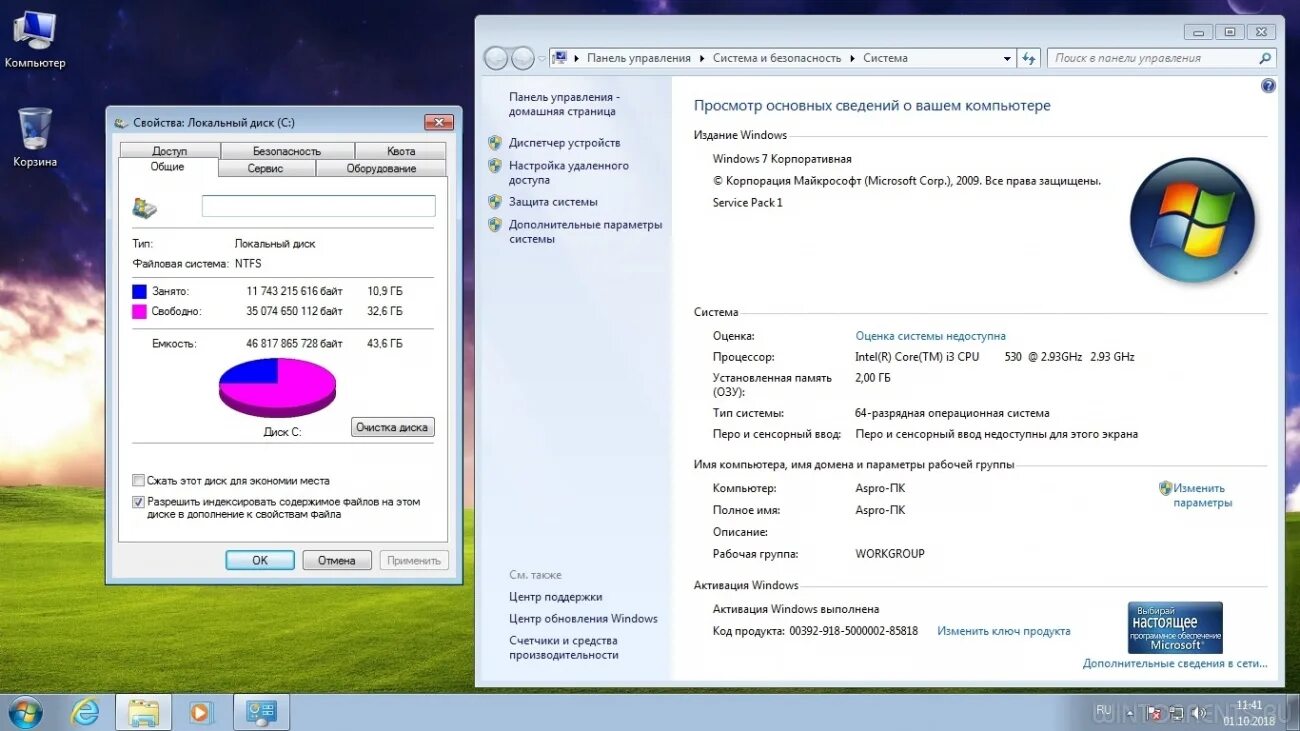Open the Корзина recycle bin icon

(35, 138)
